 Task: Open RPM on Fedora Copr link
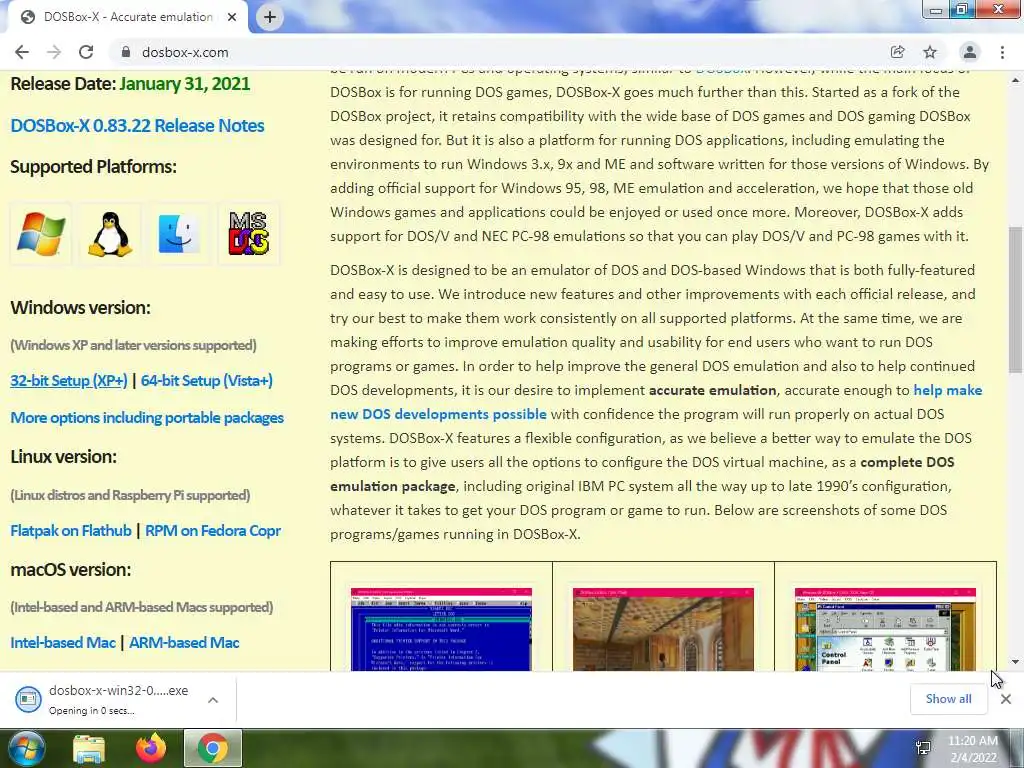212,531
